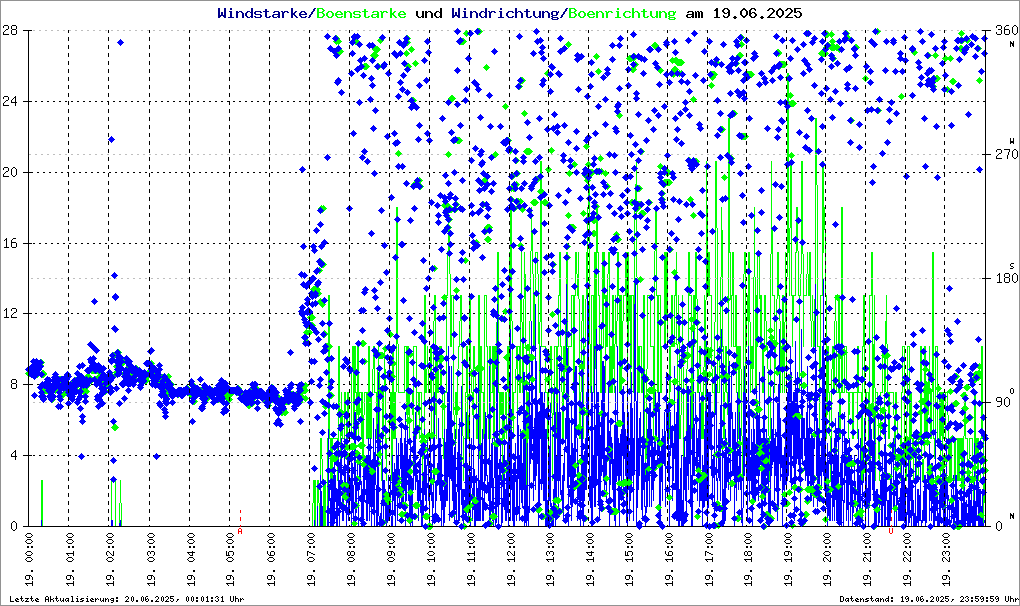Select the 20 tick label on the speed axis
1020x606 pixels.
pyautogui.click(x=9, y=172)
